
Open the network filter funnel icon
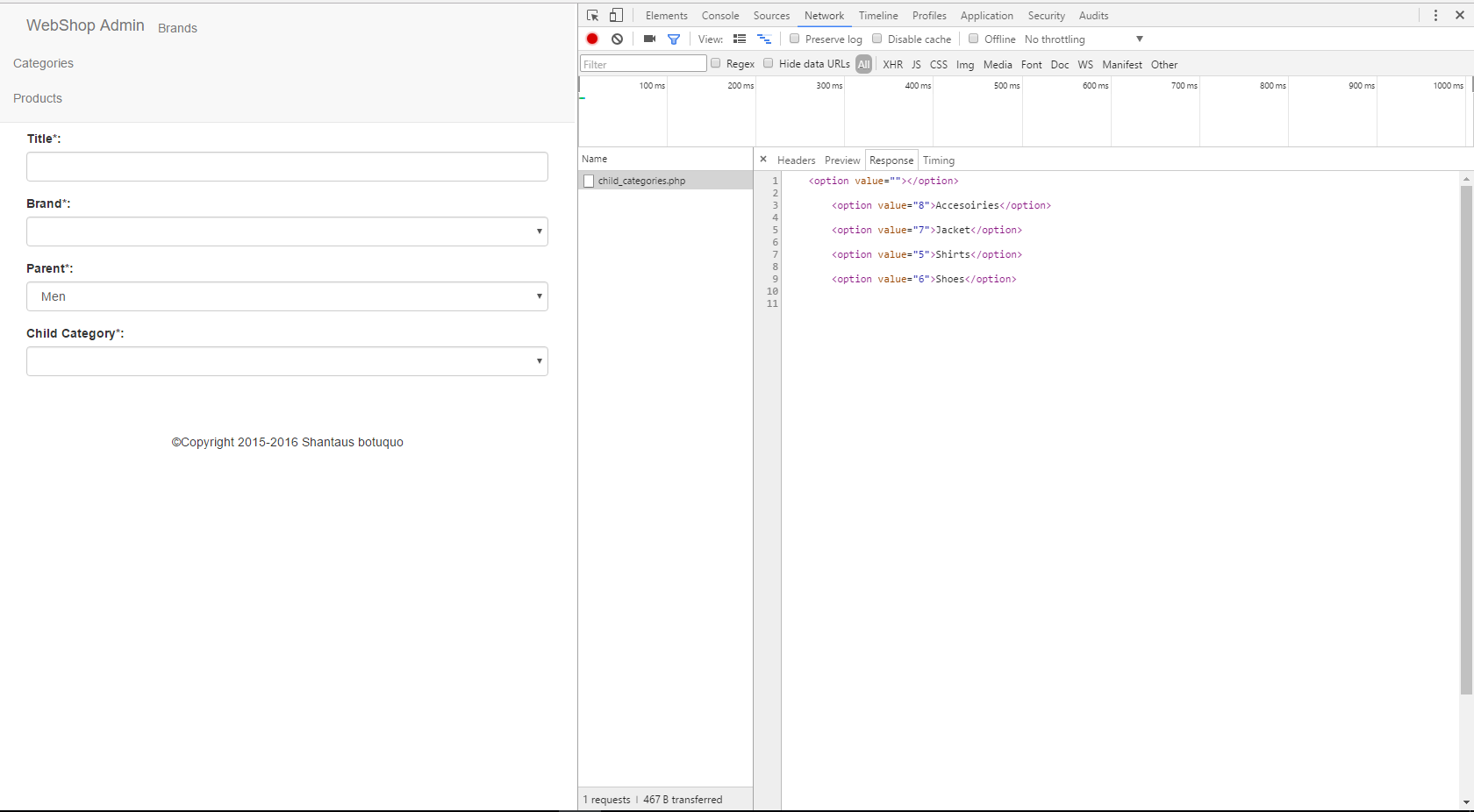pos(674,39)
